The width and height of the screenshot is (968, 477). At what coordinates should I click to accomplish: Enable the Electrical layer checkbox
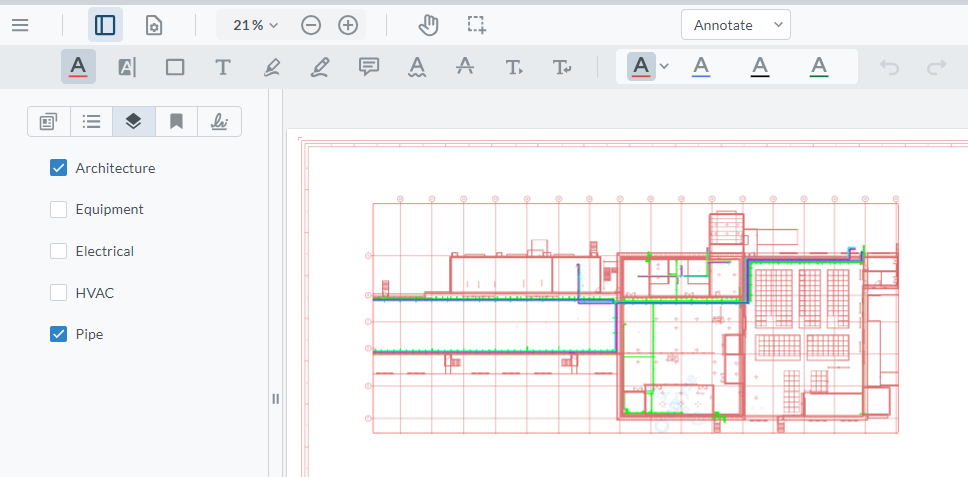tap(58, 251)
